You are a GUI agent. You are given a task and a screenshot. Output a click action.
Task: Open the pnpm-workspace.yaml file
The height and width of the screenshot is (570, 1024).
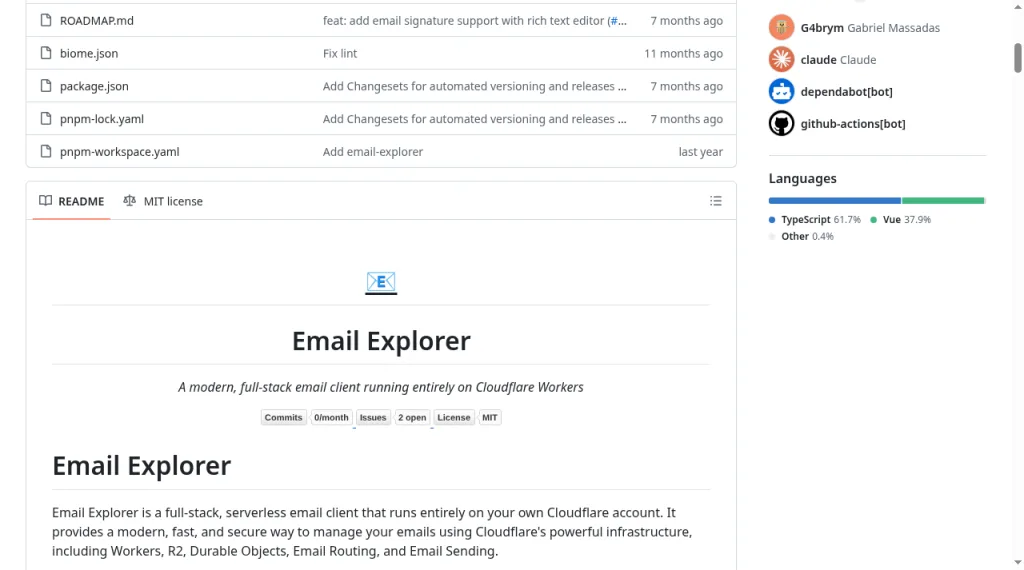[x=120, y=151]
